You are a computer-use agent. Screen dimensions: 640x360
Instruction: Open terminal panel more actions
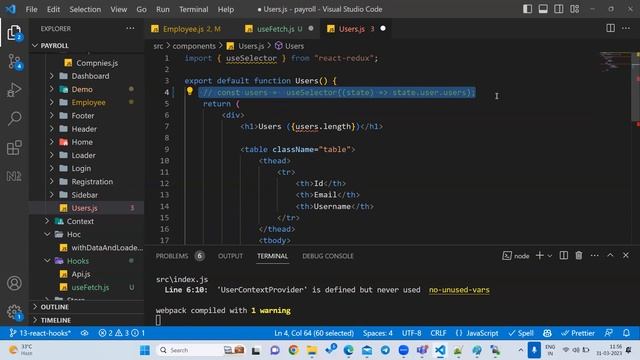(594, 256)
